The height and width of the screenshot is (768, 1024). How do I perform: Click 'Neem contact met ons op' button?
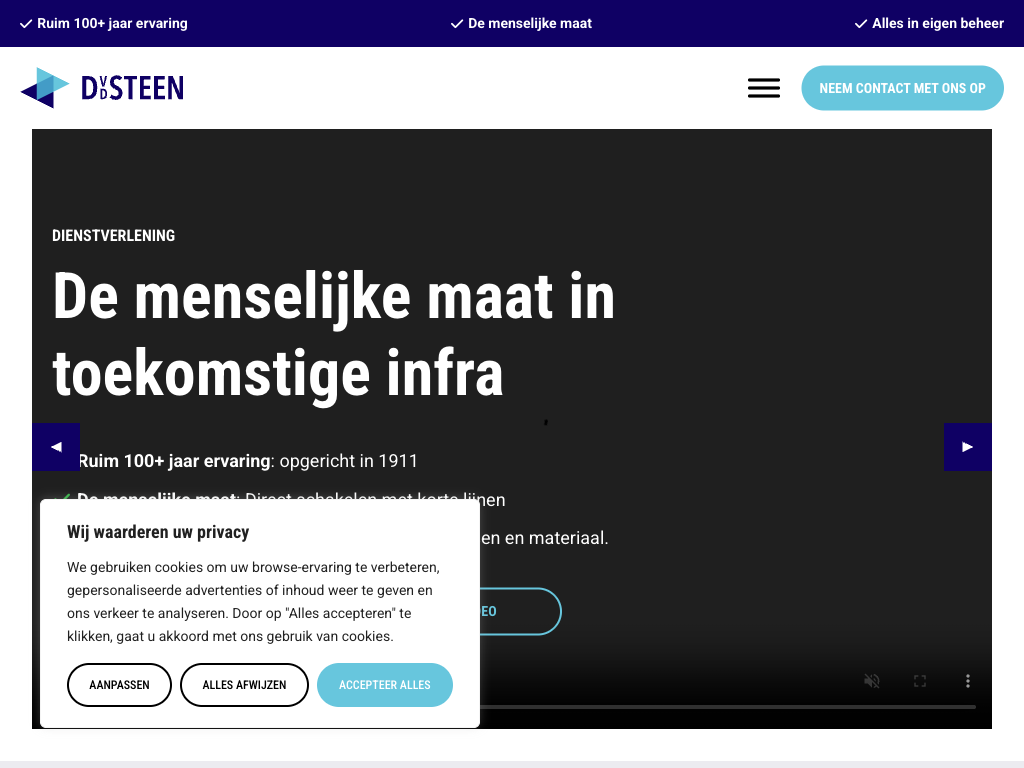[x=902, y=88]
